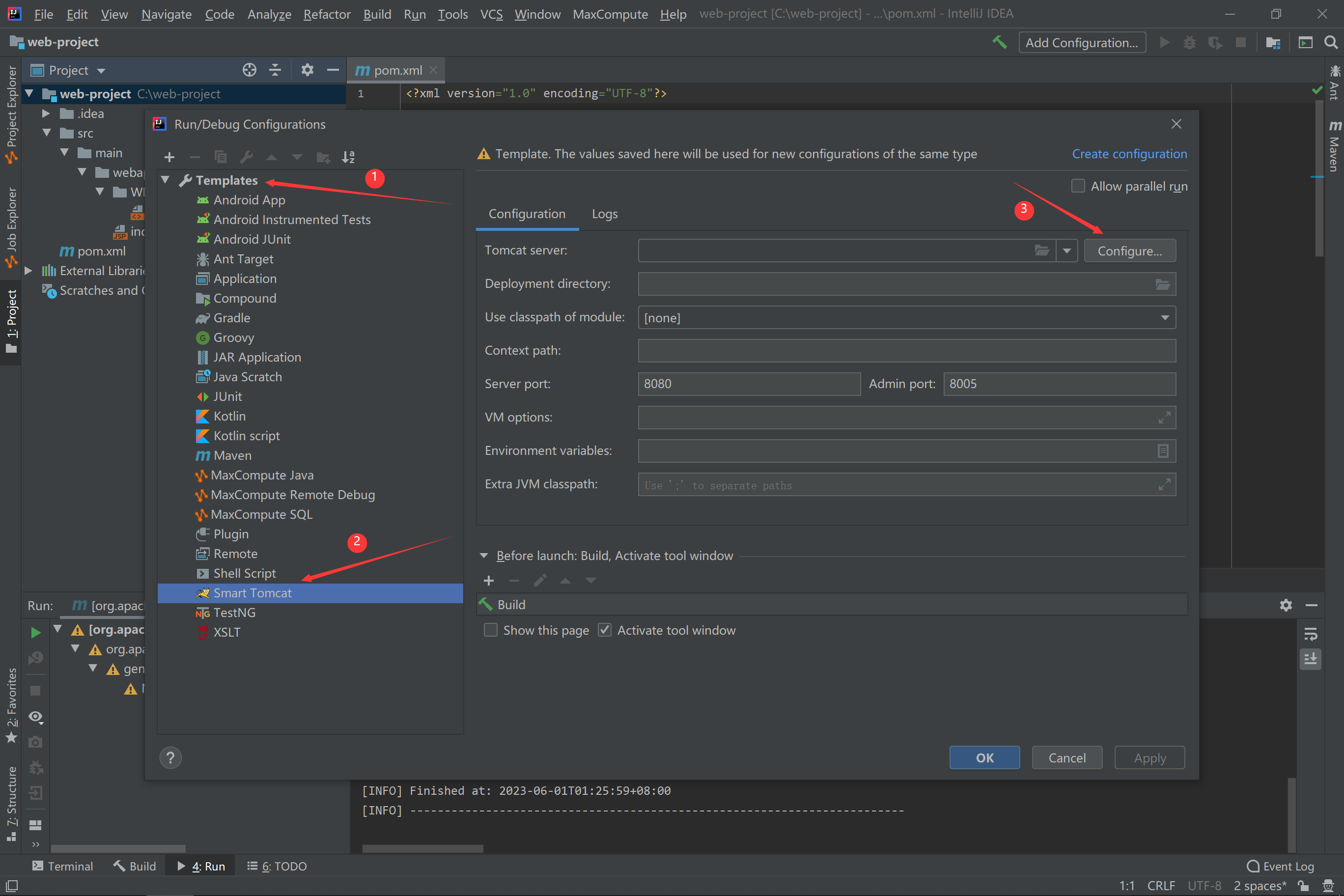This screenshot has height=896, width=1344.
Task: Click the Locate/Select Opened File target icon
Action: pyautogui.click(x=249, y=70)
